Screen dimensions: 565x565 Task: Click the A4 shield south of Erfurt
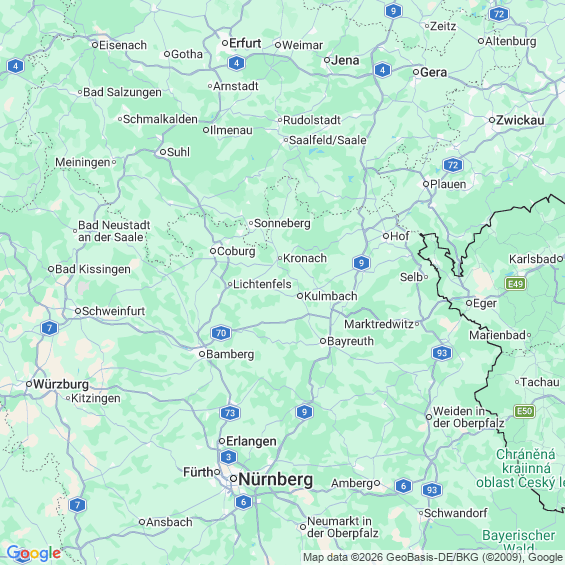tap(236, 63)
